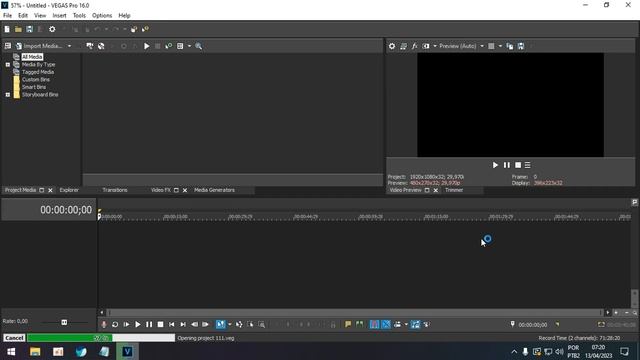Image resolution: width=640 pixels, height=360 pixels.
Task: Go to start of the timeline
Action: click(172, 324)
